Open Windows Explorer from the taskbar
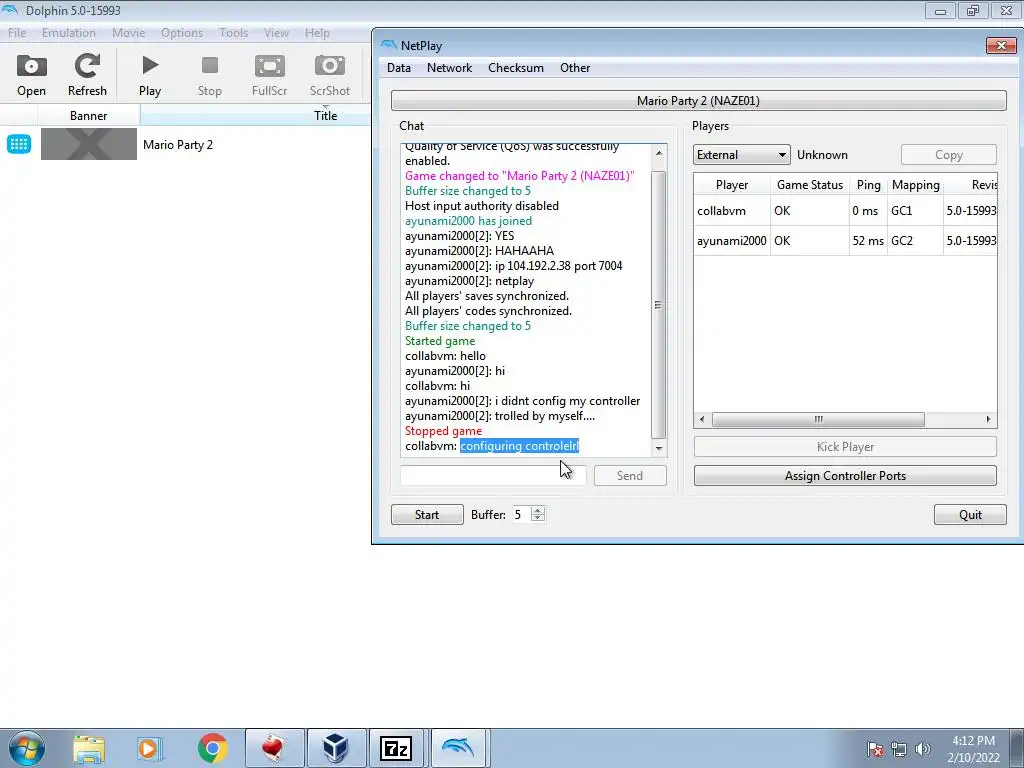The width and height of the screenshot is (1024, 768). (x=89, y=748)
